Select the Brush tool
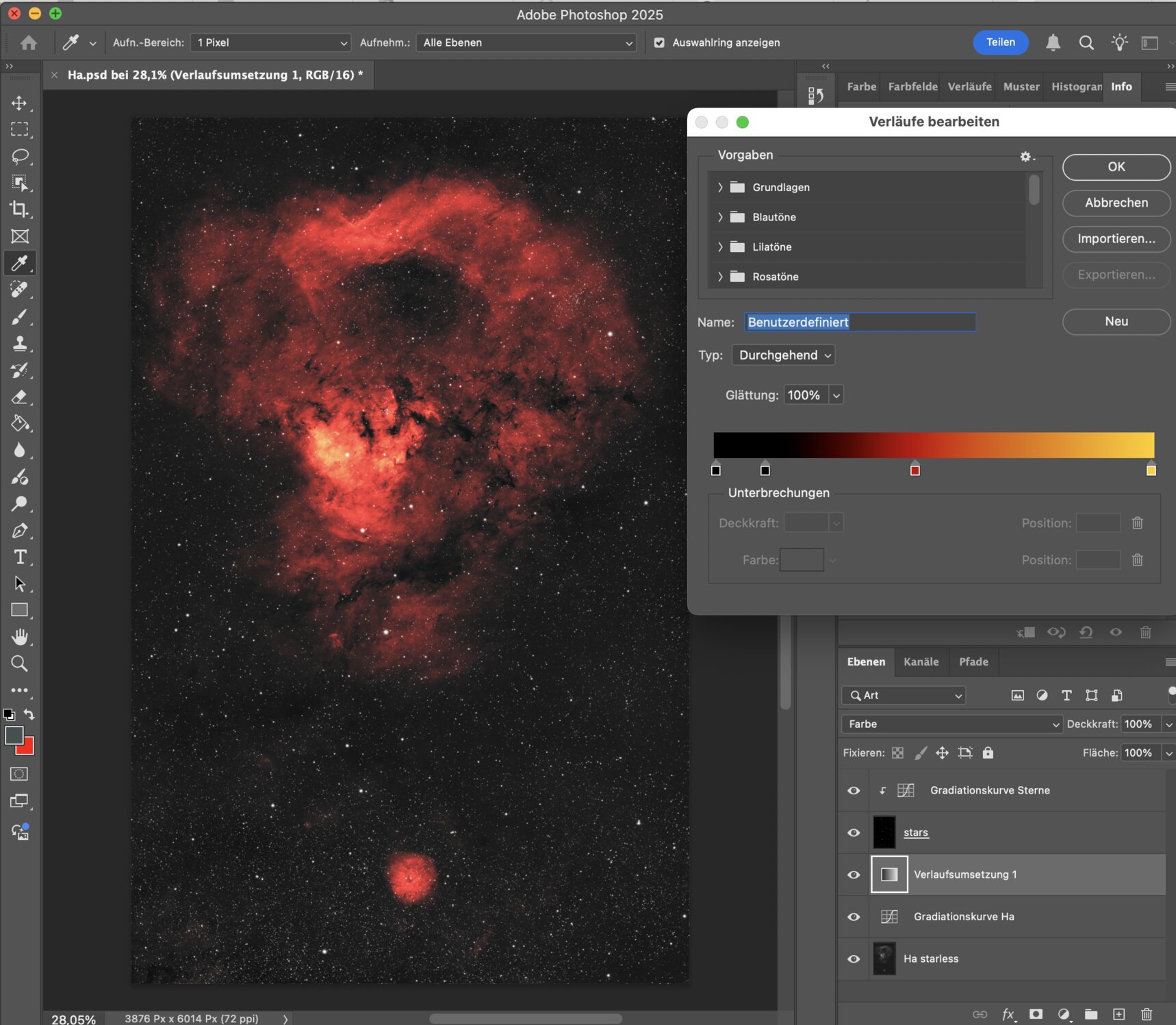This screenshot has width=1176, height=1025. click(19, 316)
